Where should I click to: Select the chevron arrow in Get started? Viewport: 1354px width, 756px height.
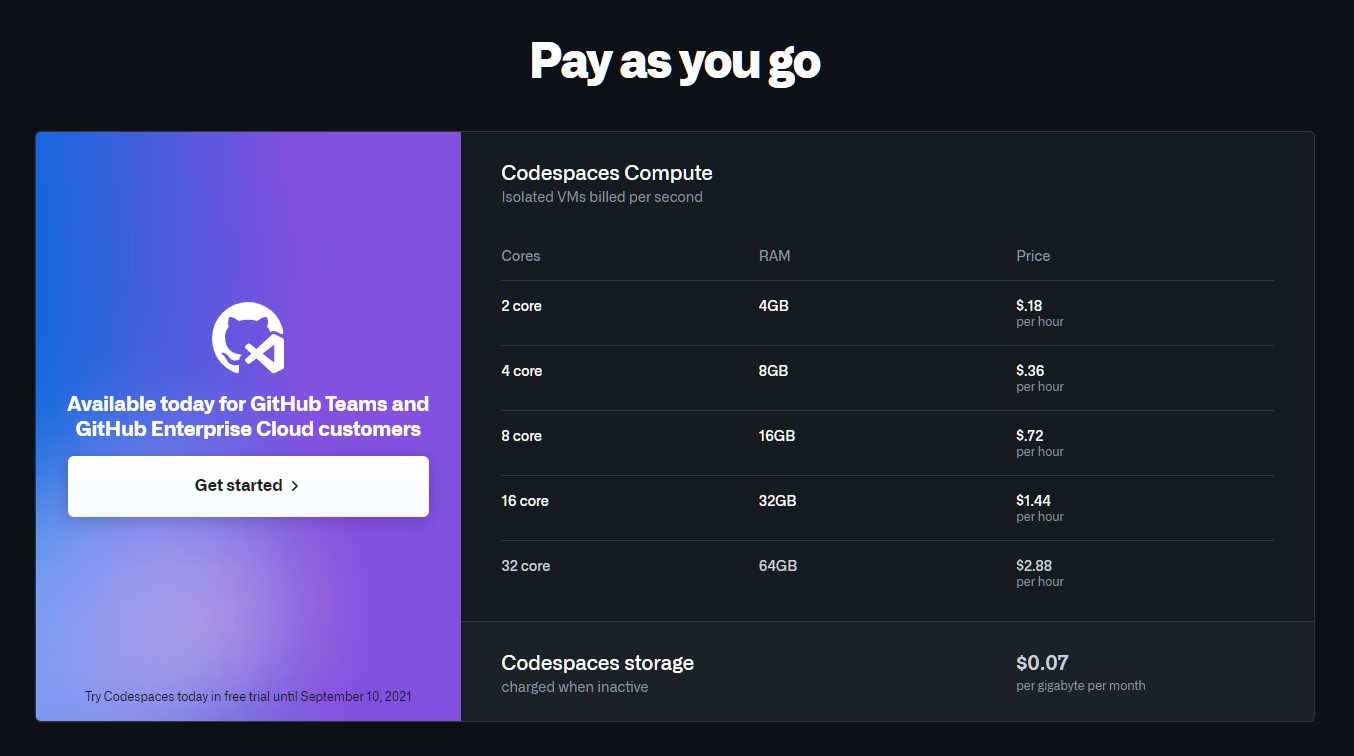[294, 485]
